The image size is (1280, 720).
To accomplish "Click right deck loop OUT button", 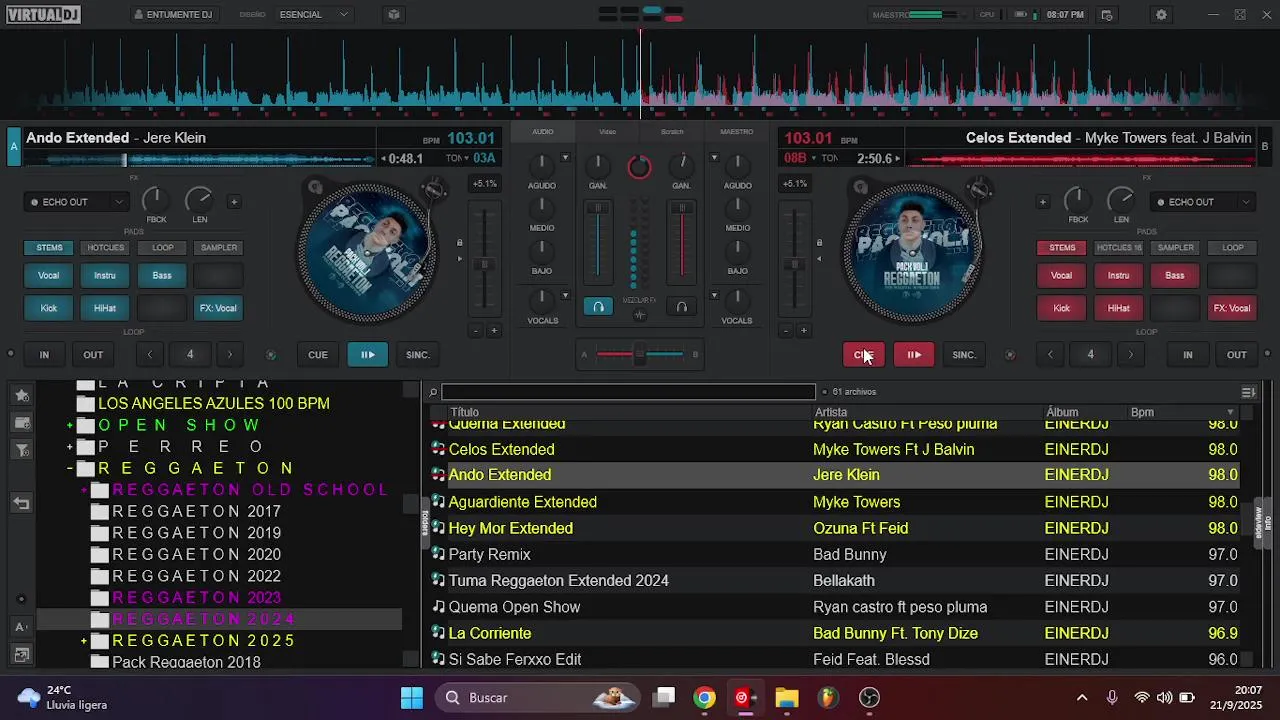I will tap(1237, 355).
